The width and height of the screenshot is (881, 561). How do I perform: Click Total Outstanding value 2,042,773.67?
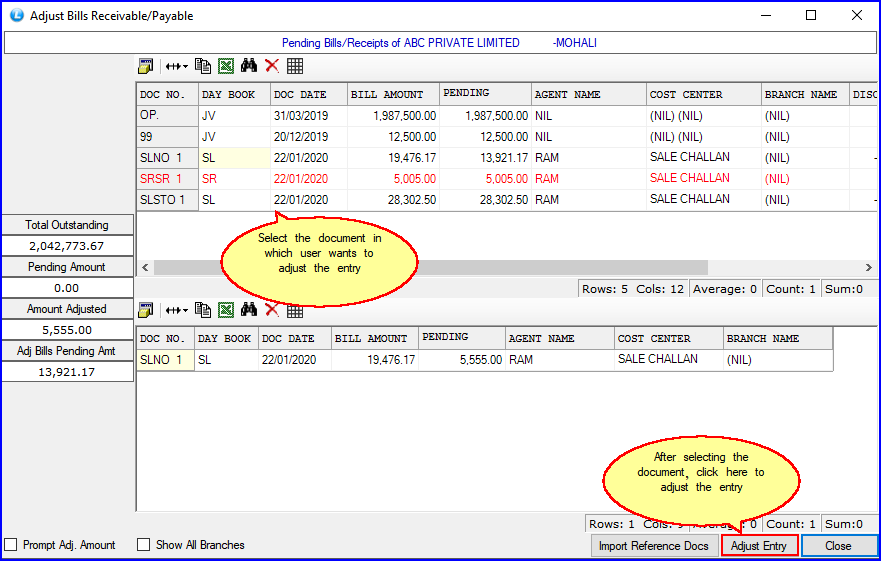(67, 246)
